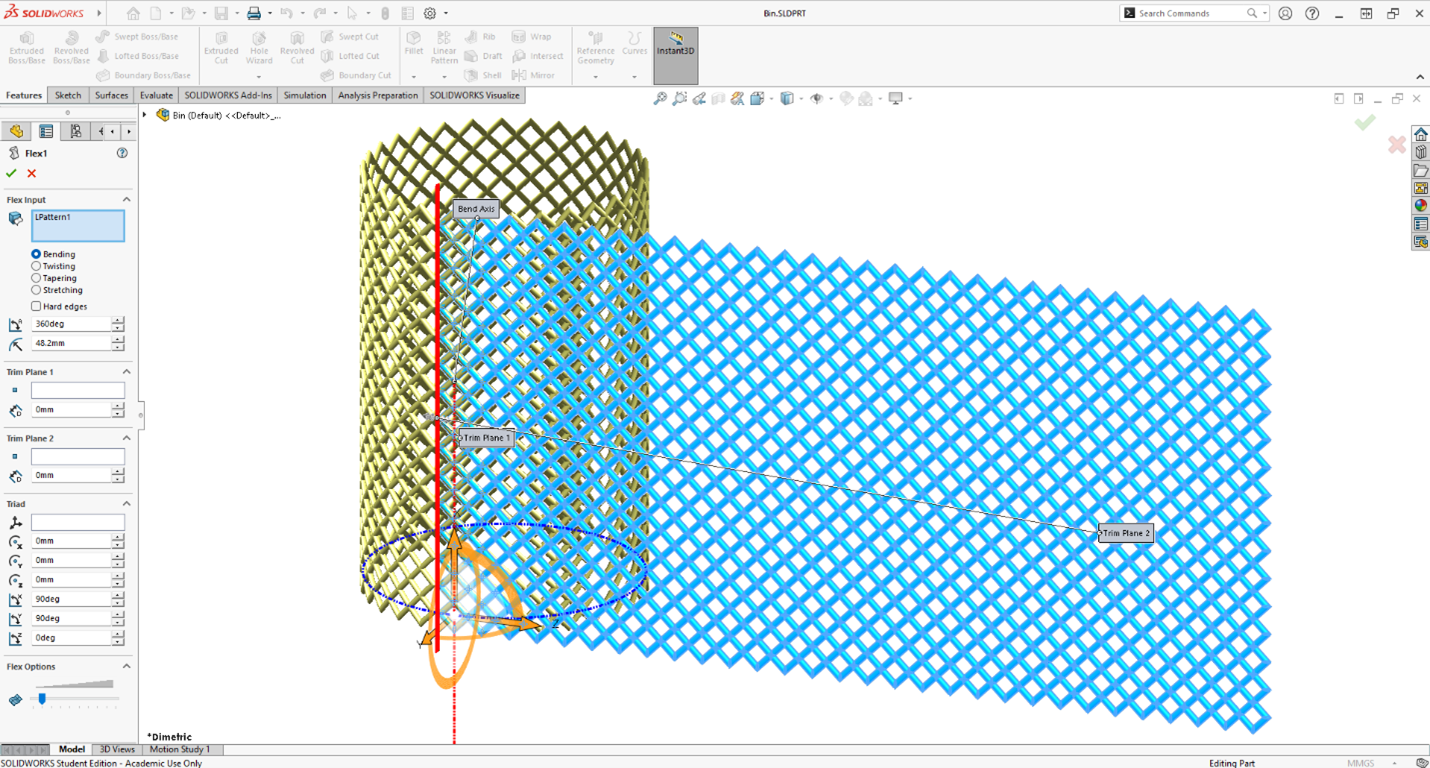Click the Trim Plane 1 reference field
The width and height of the screenshot is (1430, 768).
coord(77,390)
